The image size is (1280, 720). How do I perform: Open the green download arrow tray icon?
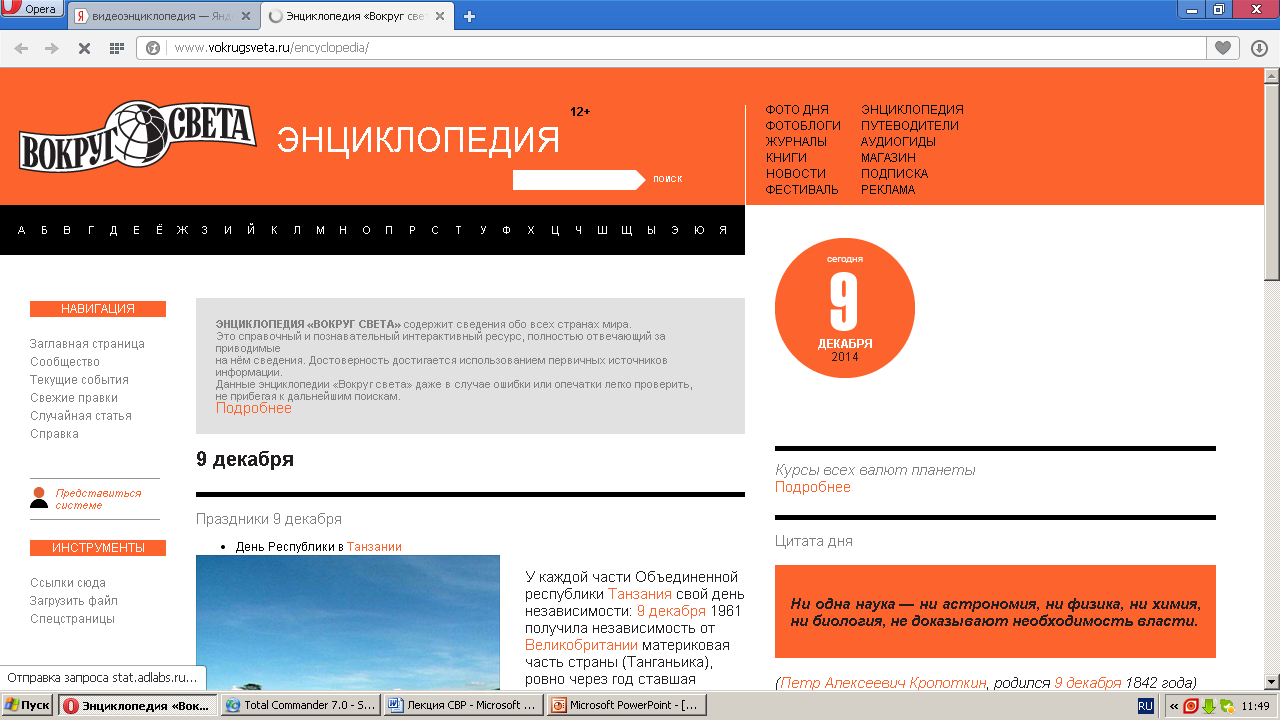click(x=1208, y=706)
